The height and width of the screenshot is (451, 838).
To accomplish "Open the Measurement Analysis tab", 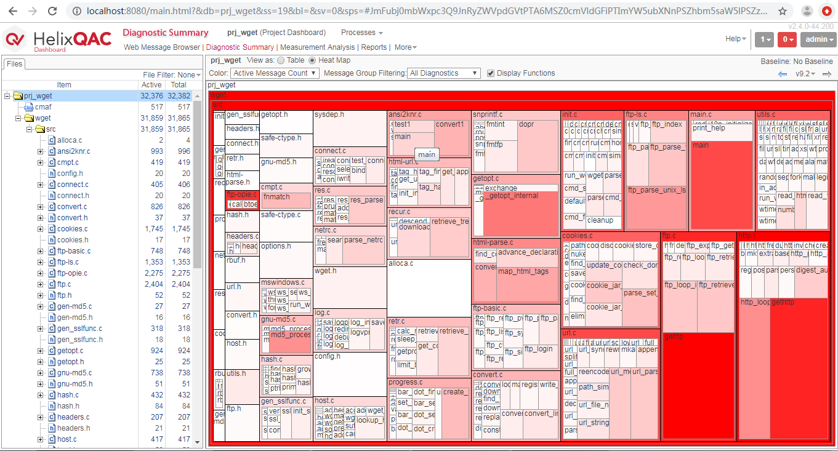I will click(317, 47).
